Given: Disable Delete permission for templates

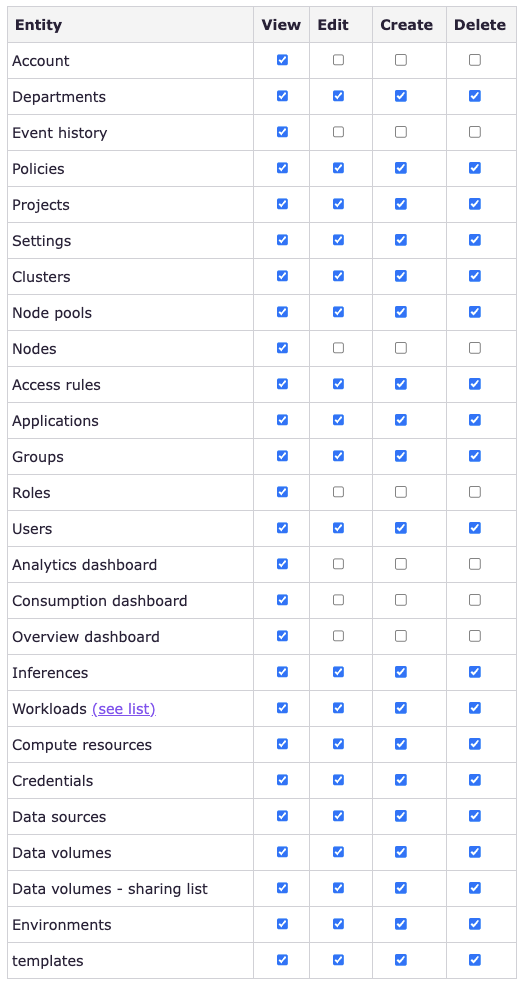Looking at the screenshot, I should click(x=475, y=960).
